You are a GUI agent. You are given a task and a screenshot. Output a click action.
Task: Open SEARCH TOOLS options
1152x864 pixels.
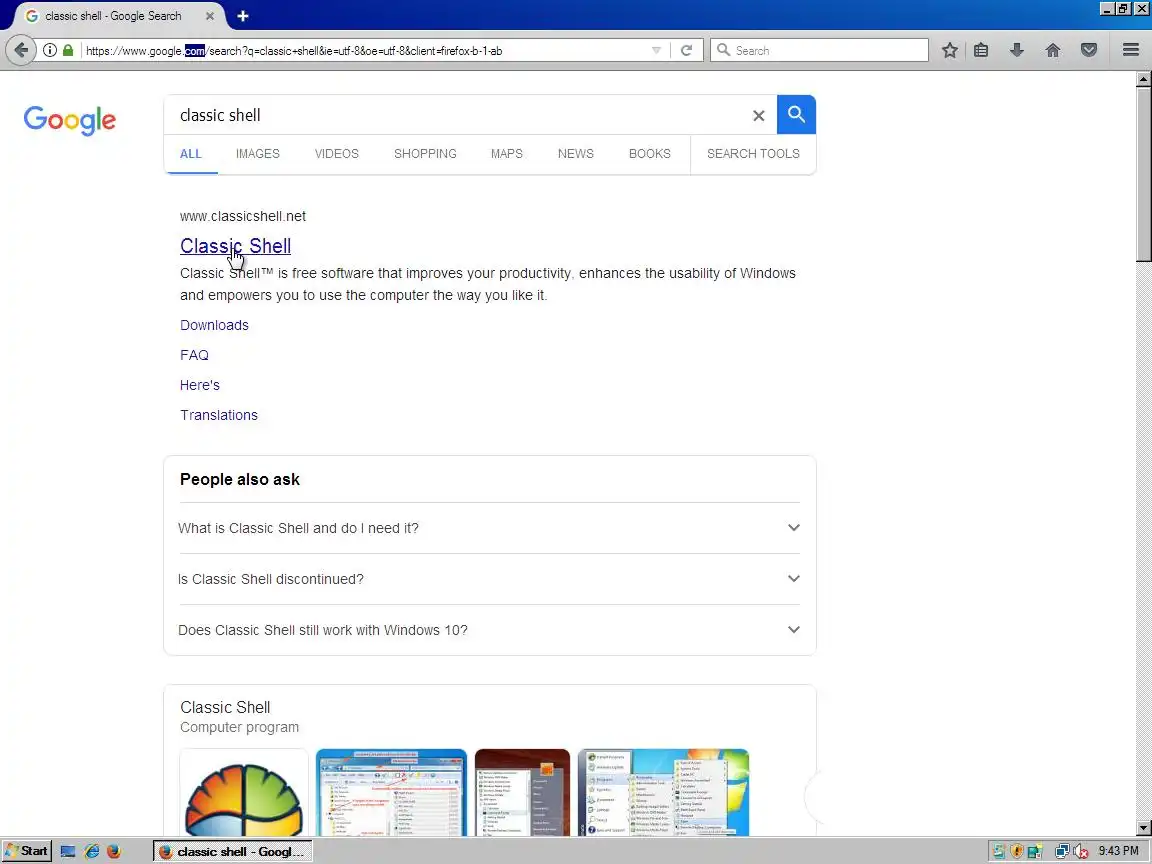(753, 154)
